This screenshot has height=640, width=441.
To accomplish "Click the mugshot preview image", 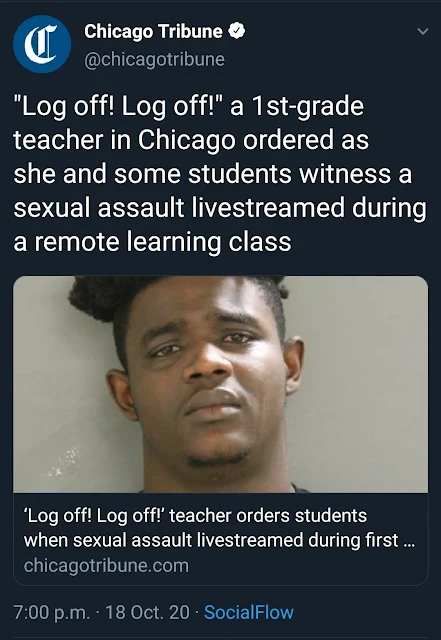I will click(x=220, y=384).
